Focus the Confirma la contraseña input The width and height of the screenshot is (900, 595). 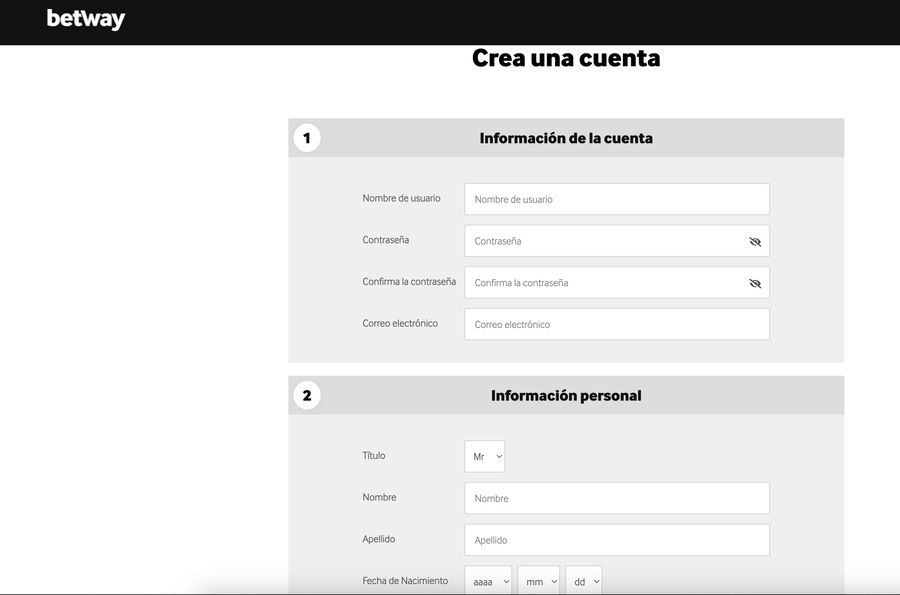pyautogui.click(x=617, y=283)
